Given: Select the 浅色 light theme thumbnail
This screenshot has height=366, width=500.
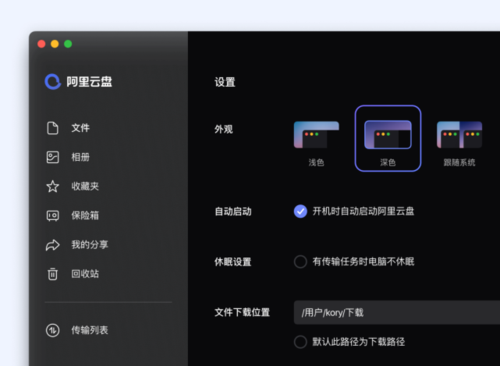Looking at the screenshot, I should click(x=316, y=135).
